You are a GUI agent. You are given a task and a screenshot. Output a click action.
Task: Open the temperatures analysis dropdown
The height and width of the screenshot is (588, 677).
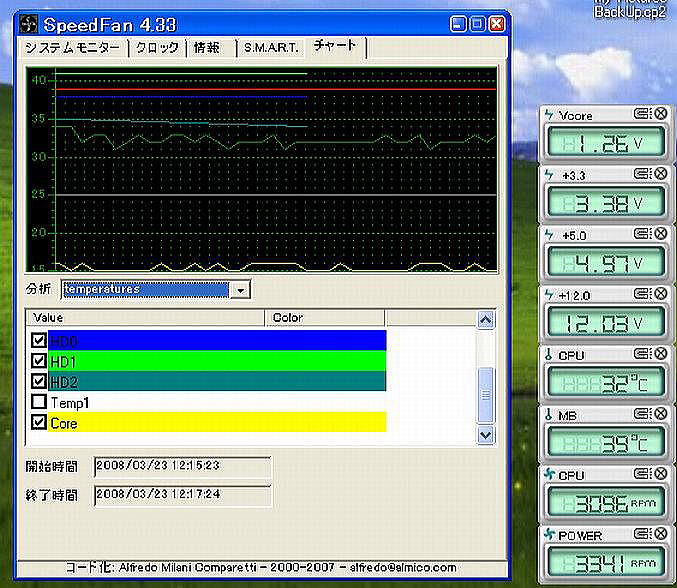coord(240,290)
